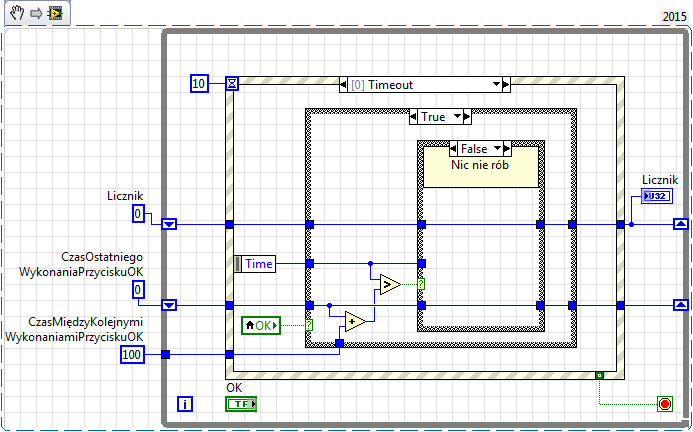Click the Greater Than comparison node
This screenshot has width=693, height=432.
coord(390,284)
